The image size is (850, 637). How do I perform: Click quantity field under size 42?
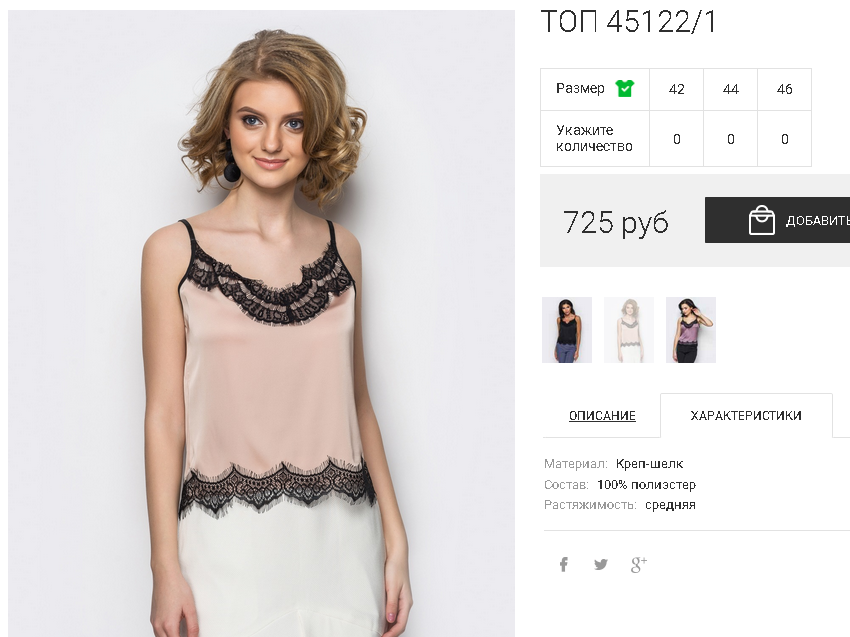pyautogui.click(x=676, y=139)
